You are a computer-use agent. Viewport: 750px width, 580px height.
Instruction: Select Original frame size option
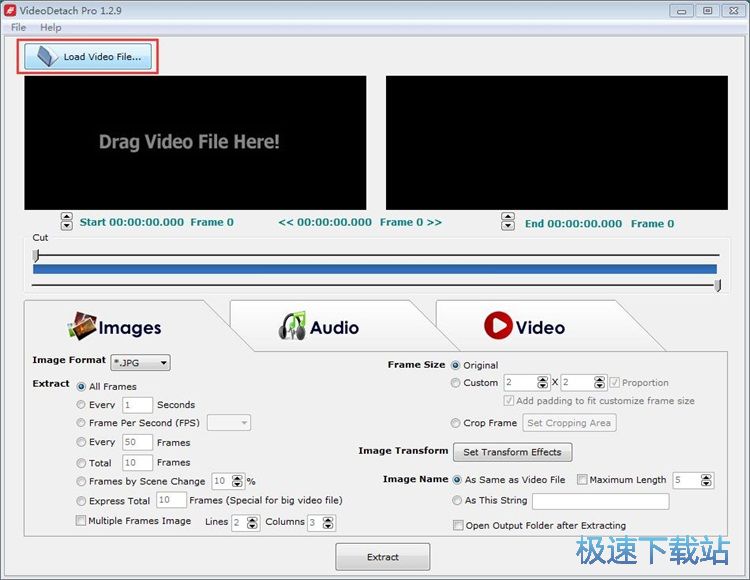click(455, 365)
